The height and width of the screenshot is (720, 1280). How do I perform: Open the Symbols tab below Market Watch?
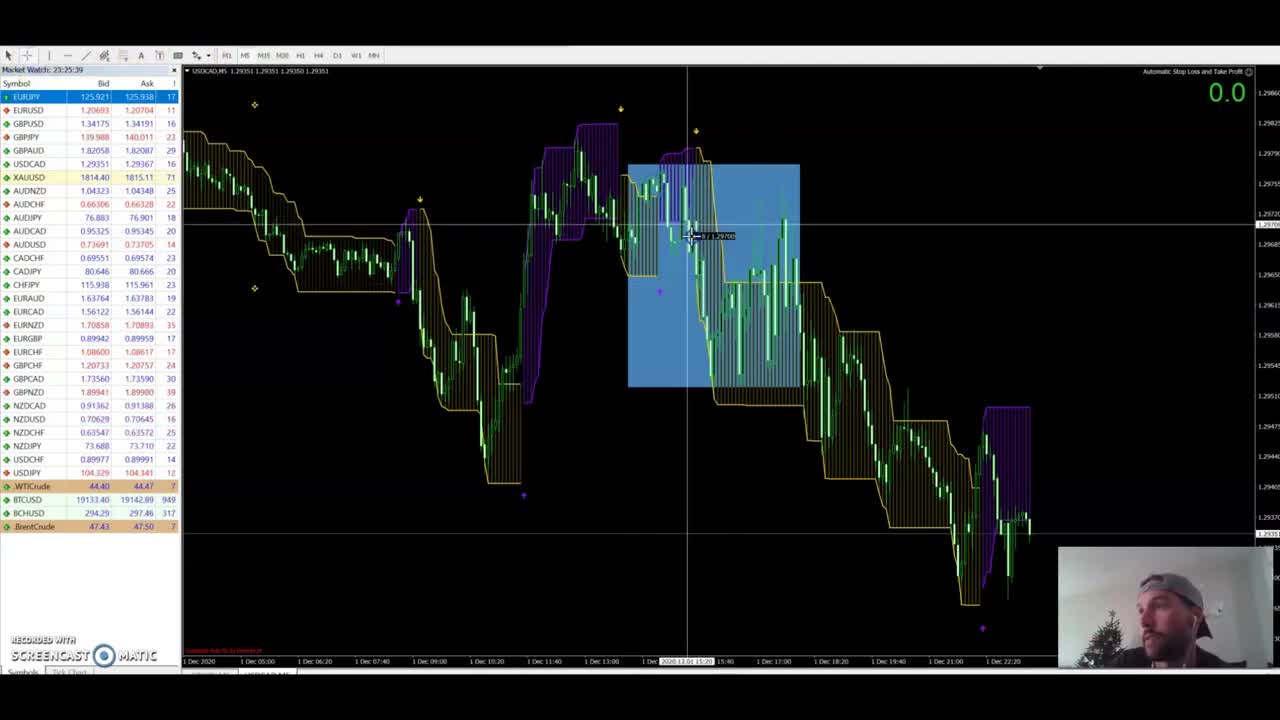(23, 672)
